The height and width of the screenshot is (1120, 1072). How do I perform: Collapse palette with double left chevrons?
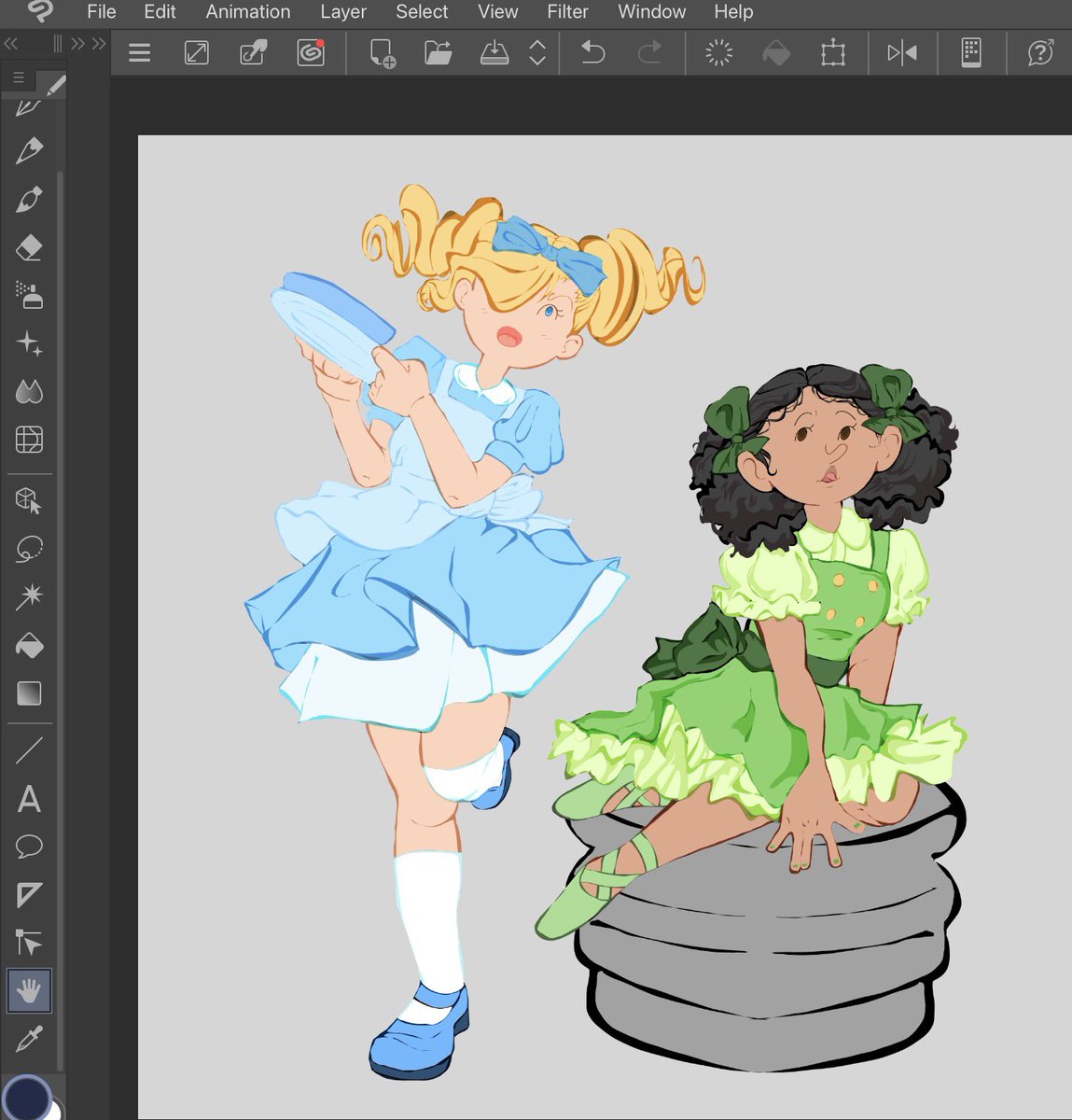[x=11, y=44]
